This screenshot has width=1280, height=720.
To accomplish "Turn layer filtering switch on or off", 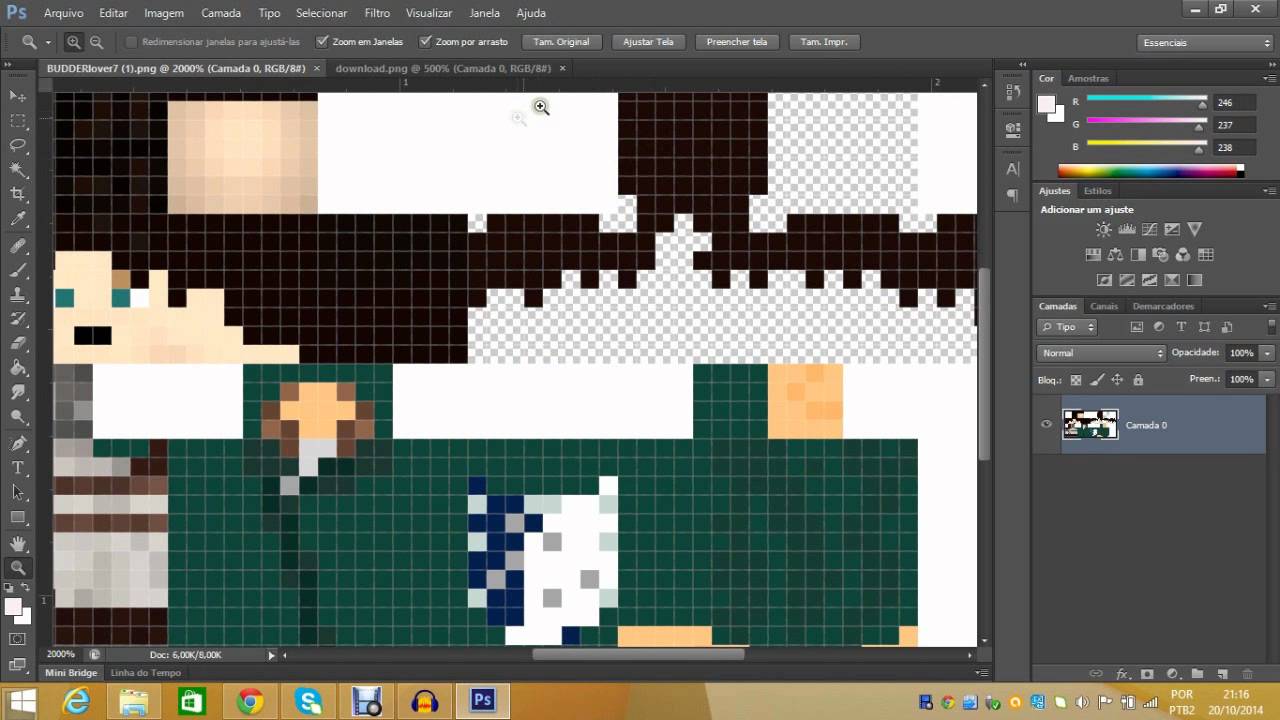I will [x=1271, y=327].
